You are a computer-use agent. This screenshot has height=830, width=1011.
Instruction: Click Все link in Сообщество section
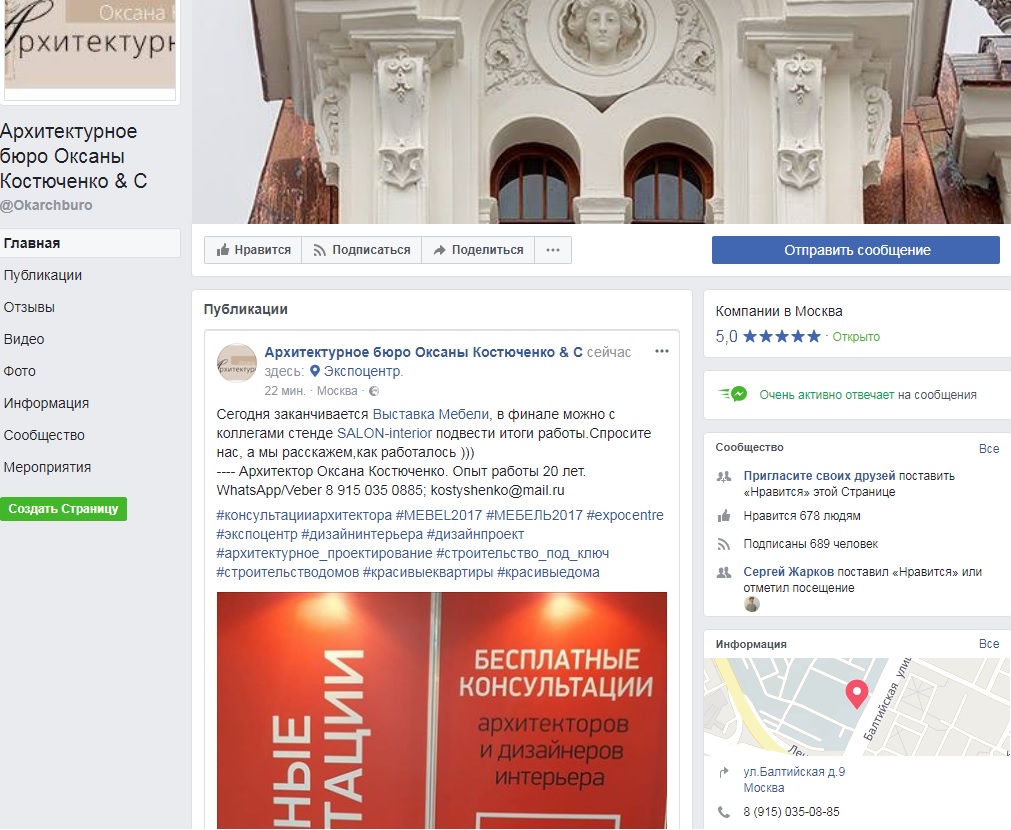pos(989,449)
